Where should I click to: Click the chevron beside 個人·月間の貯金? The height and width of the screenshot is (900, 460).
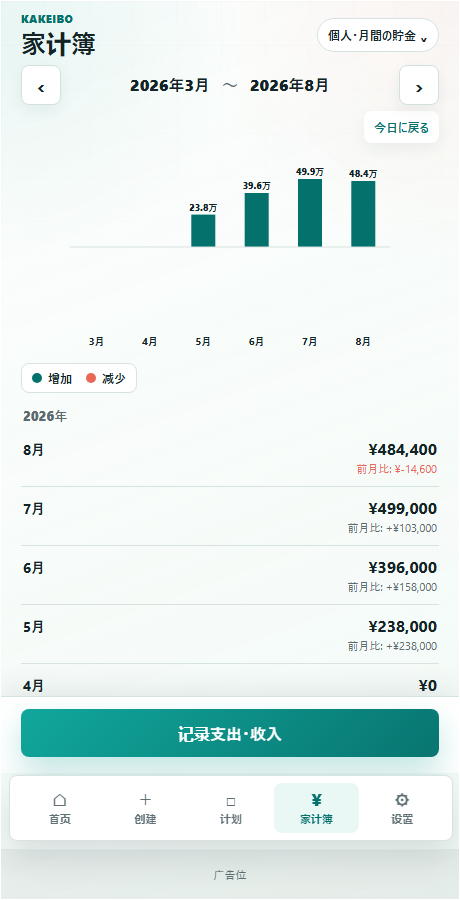(x=424, y=38)
